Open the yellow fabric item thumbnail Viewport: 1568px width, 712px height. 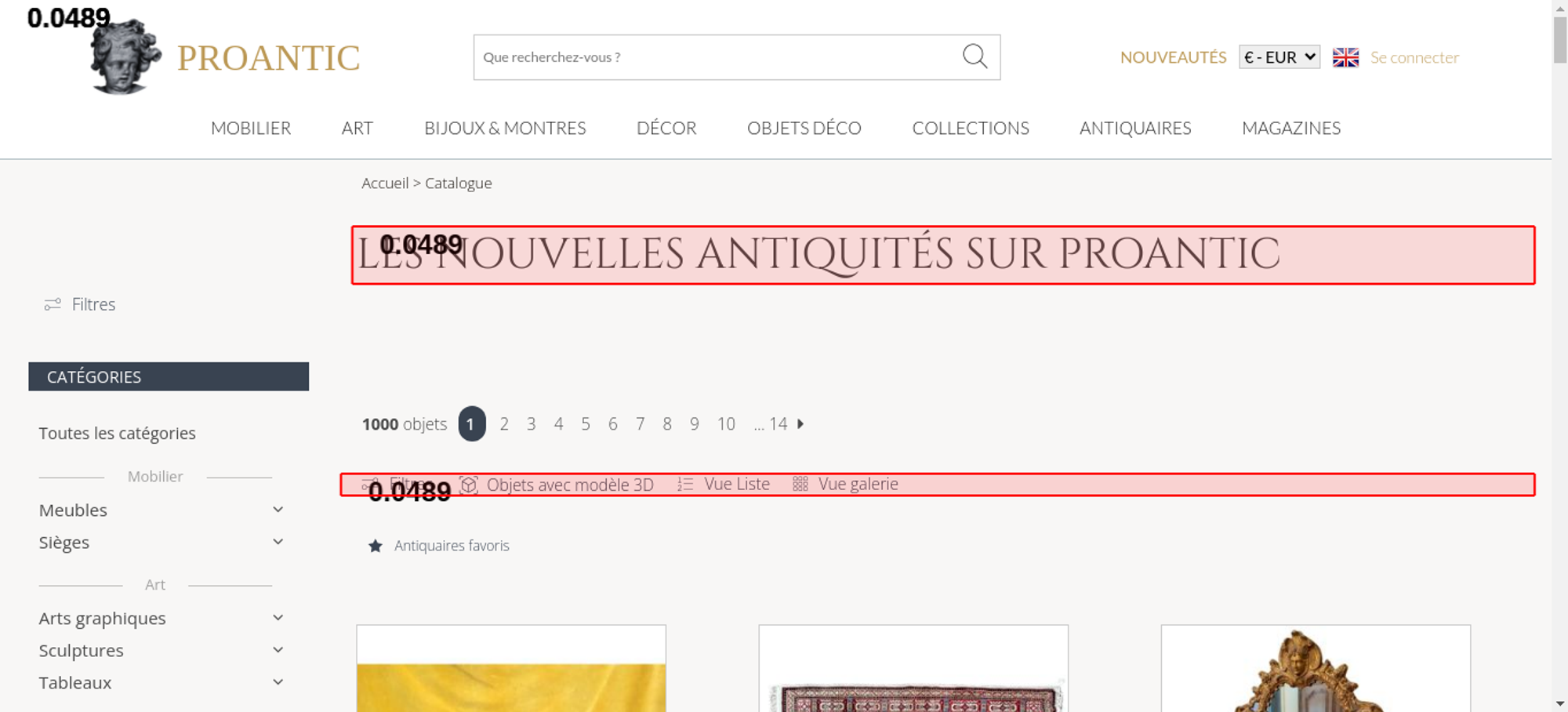pos(511,669)
